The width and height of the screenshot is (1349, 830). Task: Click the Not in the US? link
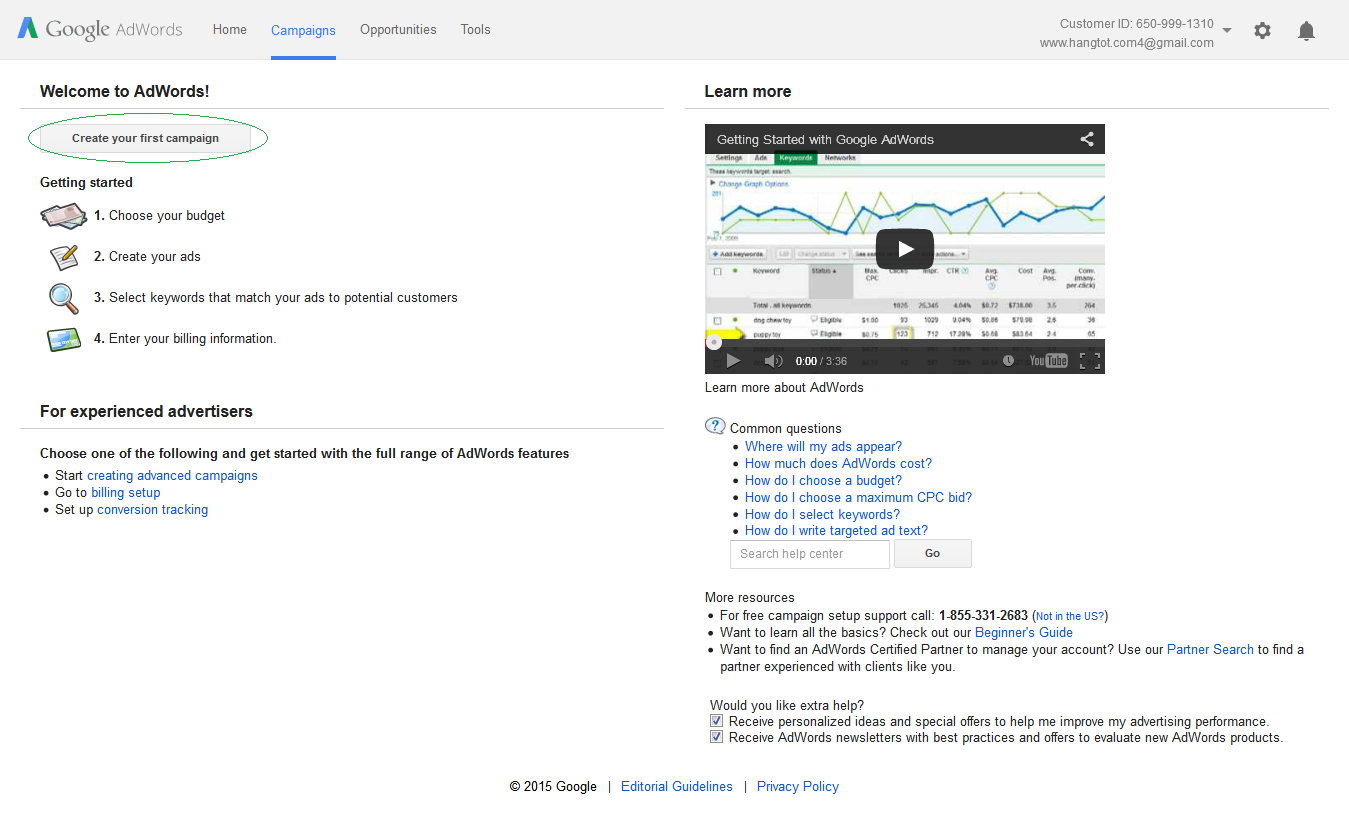coord(1070,617)
